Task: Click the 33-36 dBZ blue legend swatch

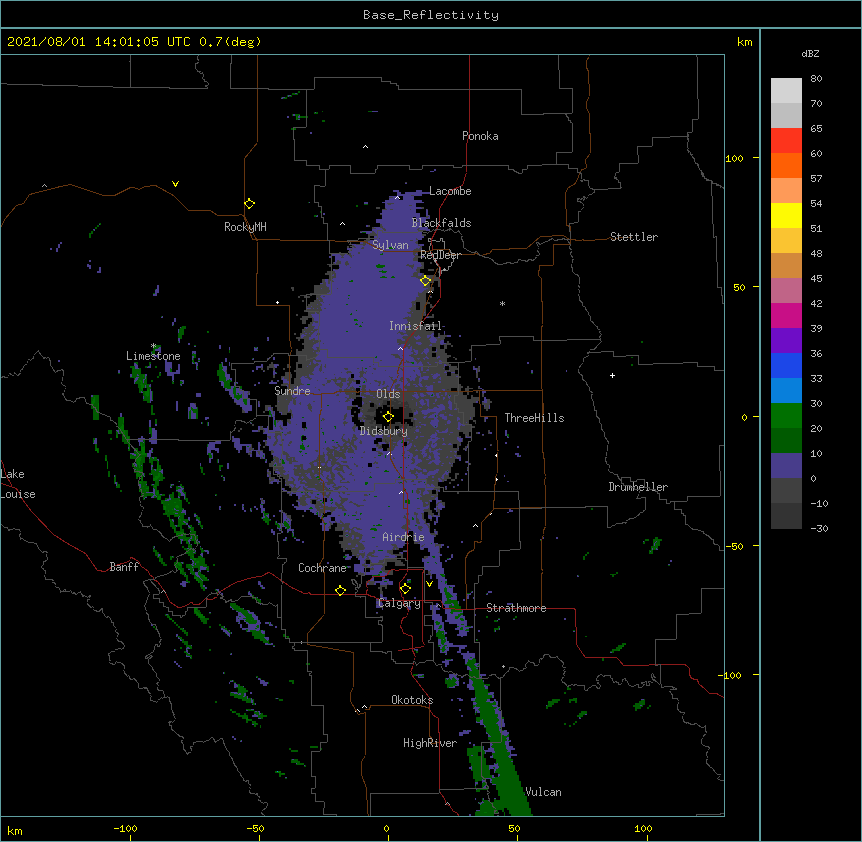Action: coord(786,365)
